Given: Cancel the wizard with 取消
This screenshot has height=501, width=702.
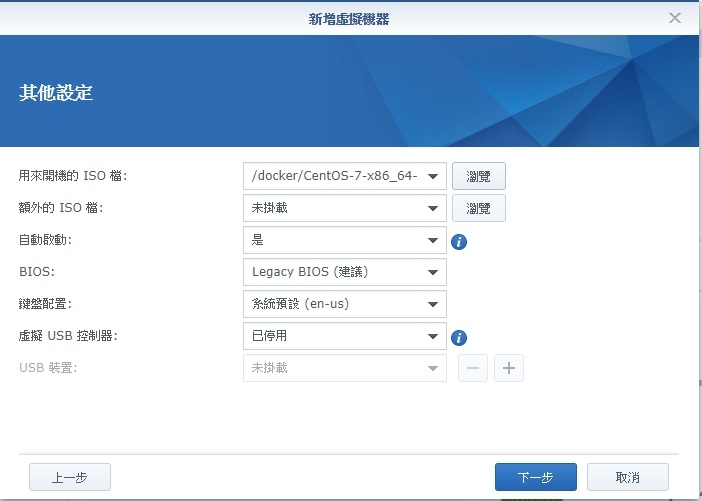Looking at the screenshot, I should [628, 477].
